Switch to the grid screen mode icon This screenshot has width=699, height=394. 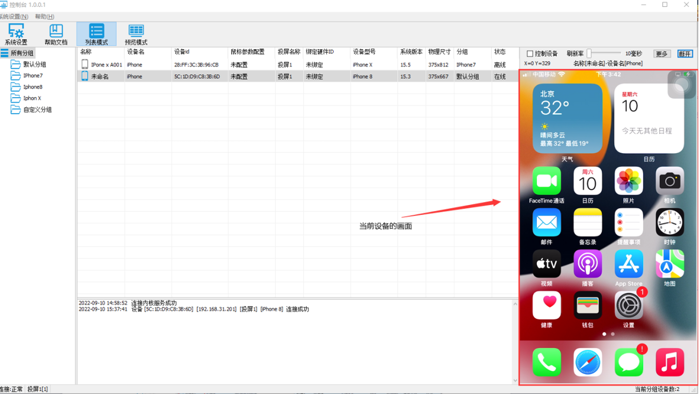click(136, 34)
